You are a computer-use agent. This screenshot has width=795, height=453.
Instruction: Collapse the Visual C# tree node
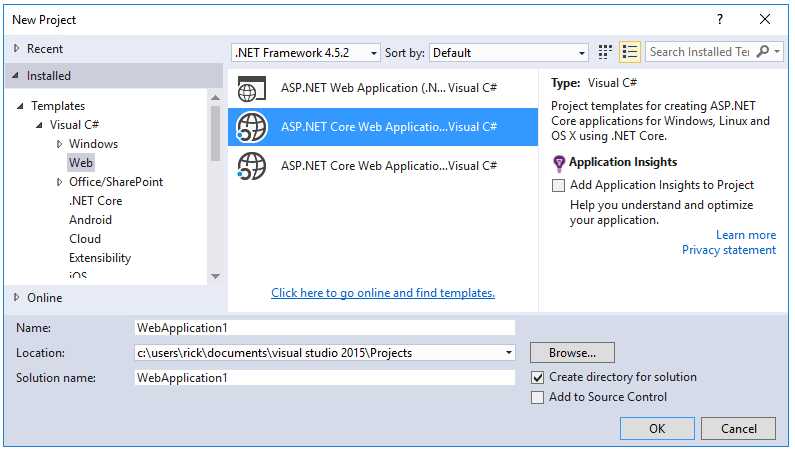[39, 125]
